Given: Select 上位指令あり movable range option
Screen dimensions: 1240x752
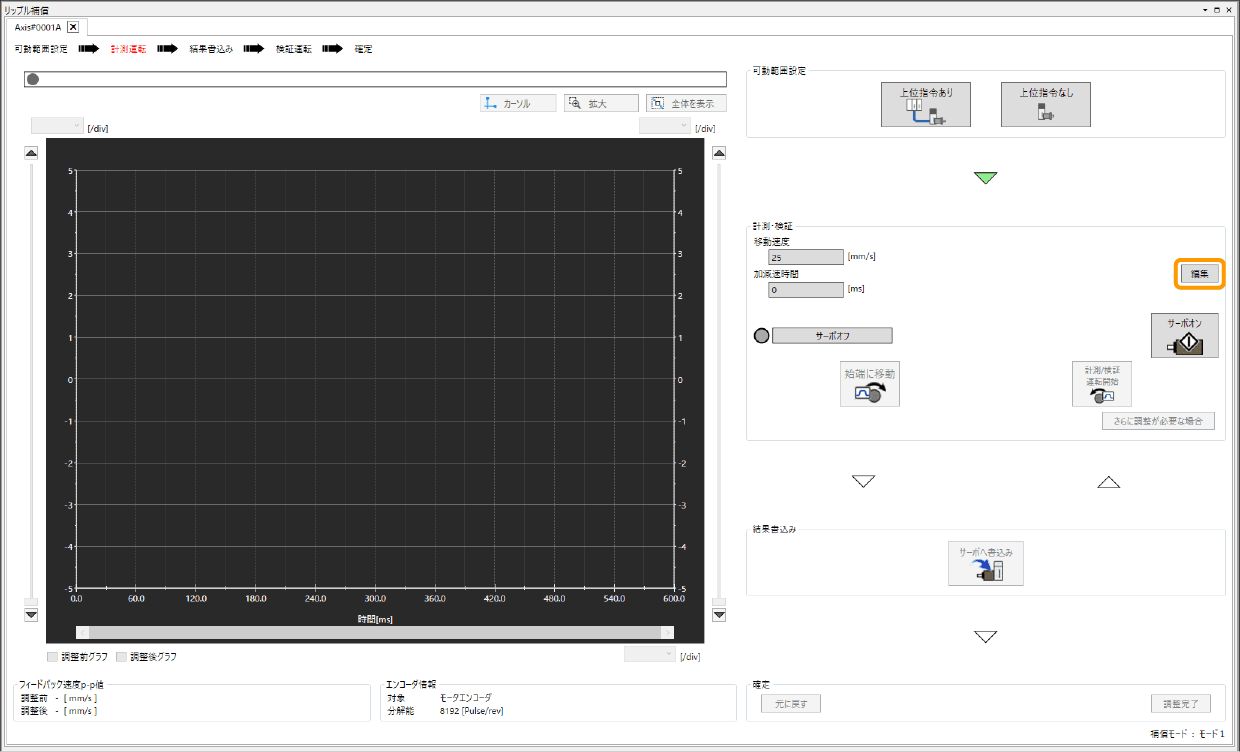Looking at the screenshot, I should click(925, 105).
